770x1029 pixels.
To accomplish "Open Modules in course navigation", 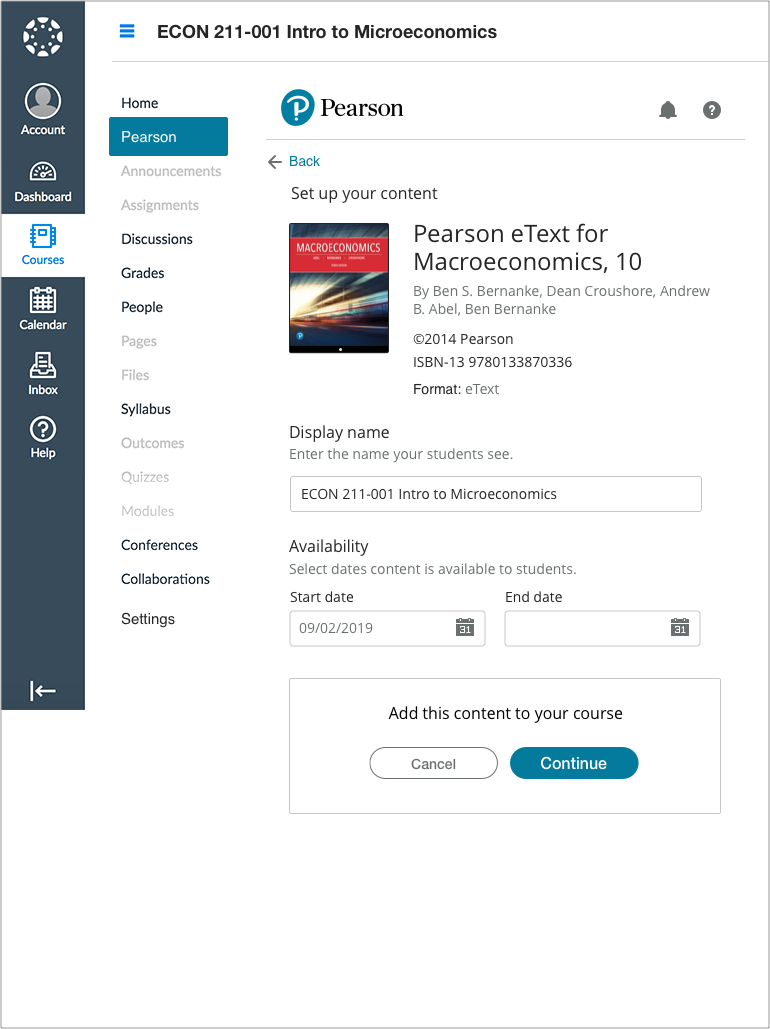I will (148, 511).
